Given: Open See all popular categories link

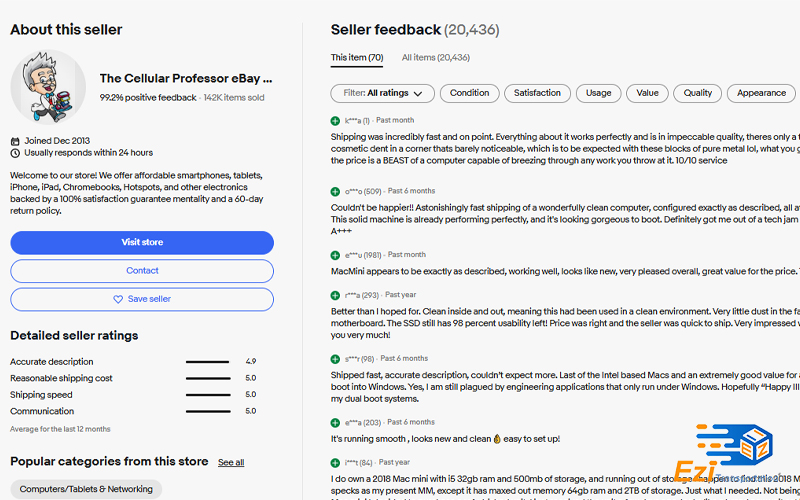Looking at the screenshot, I should pyautogui.click(x=231, y=463).
